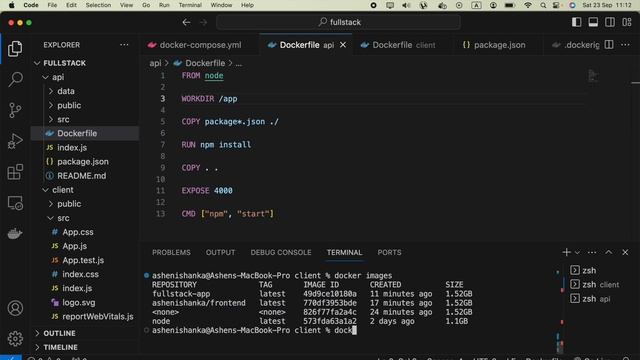Open the Docker view

tap(15, 234)
